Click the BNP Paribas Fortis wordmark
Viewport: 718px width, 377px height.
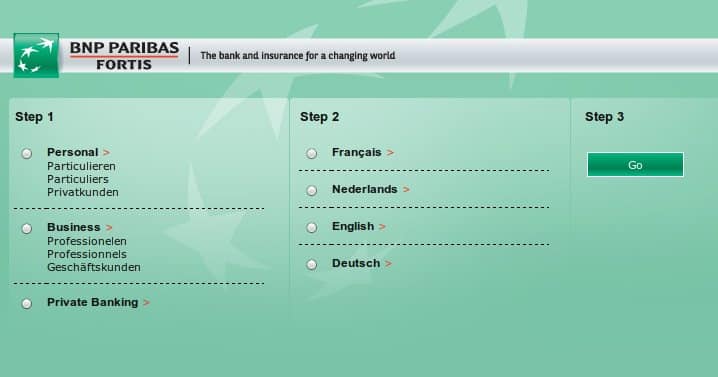coord(124,55)
